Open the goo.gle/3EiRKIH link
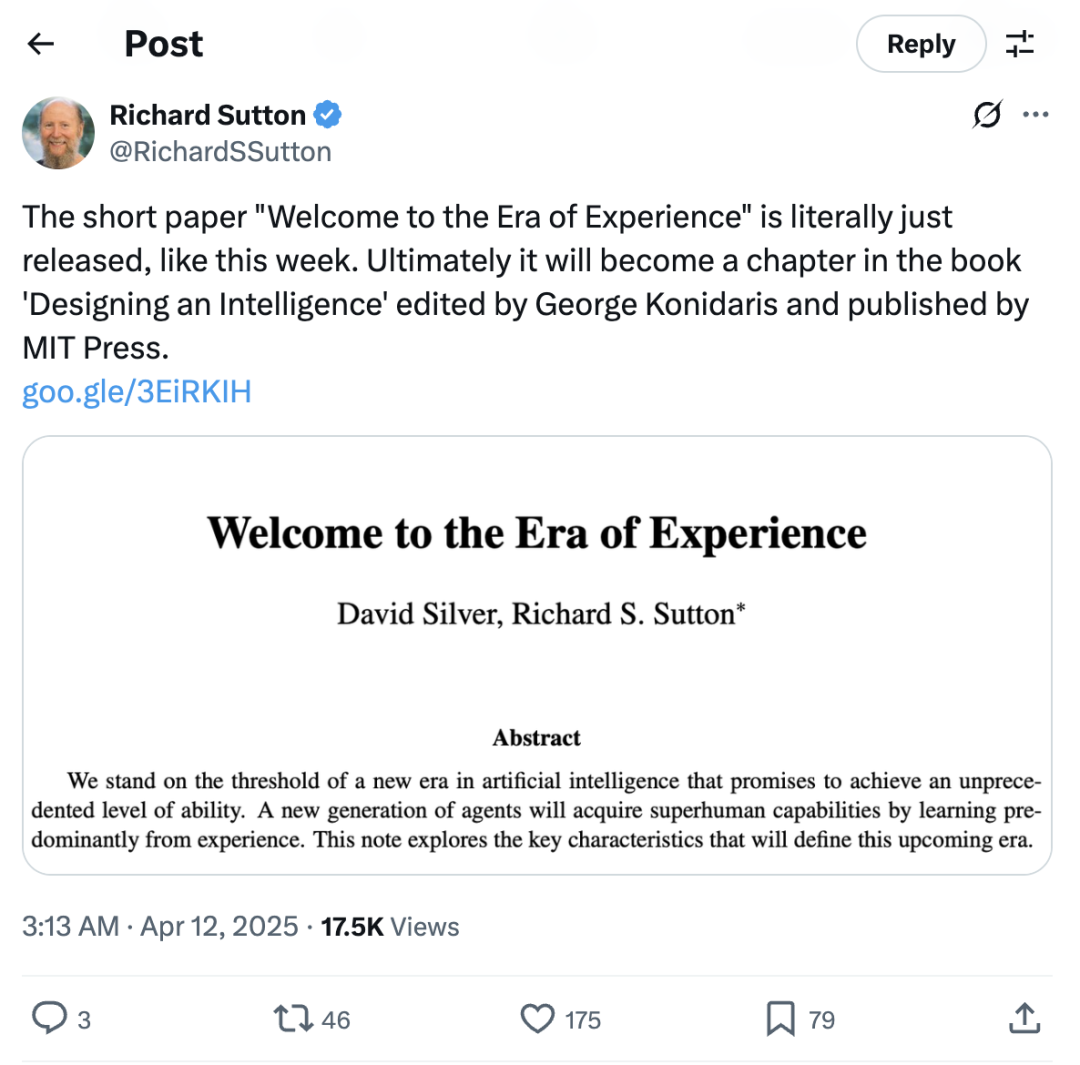1080x1065 pixels. 136,393
